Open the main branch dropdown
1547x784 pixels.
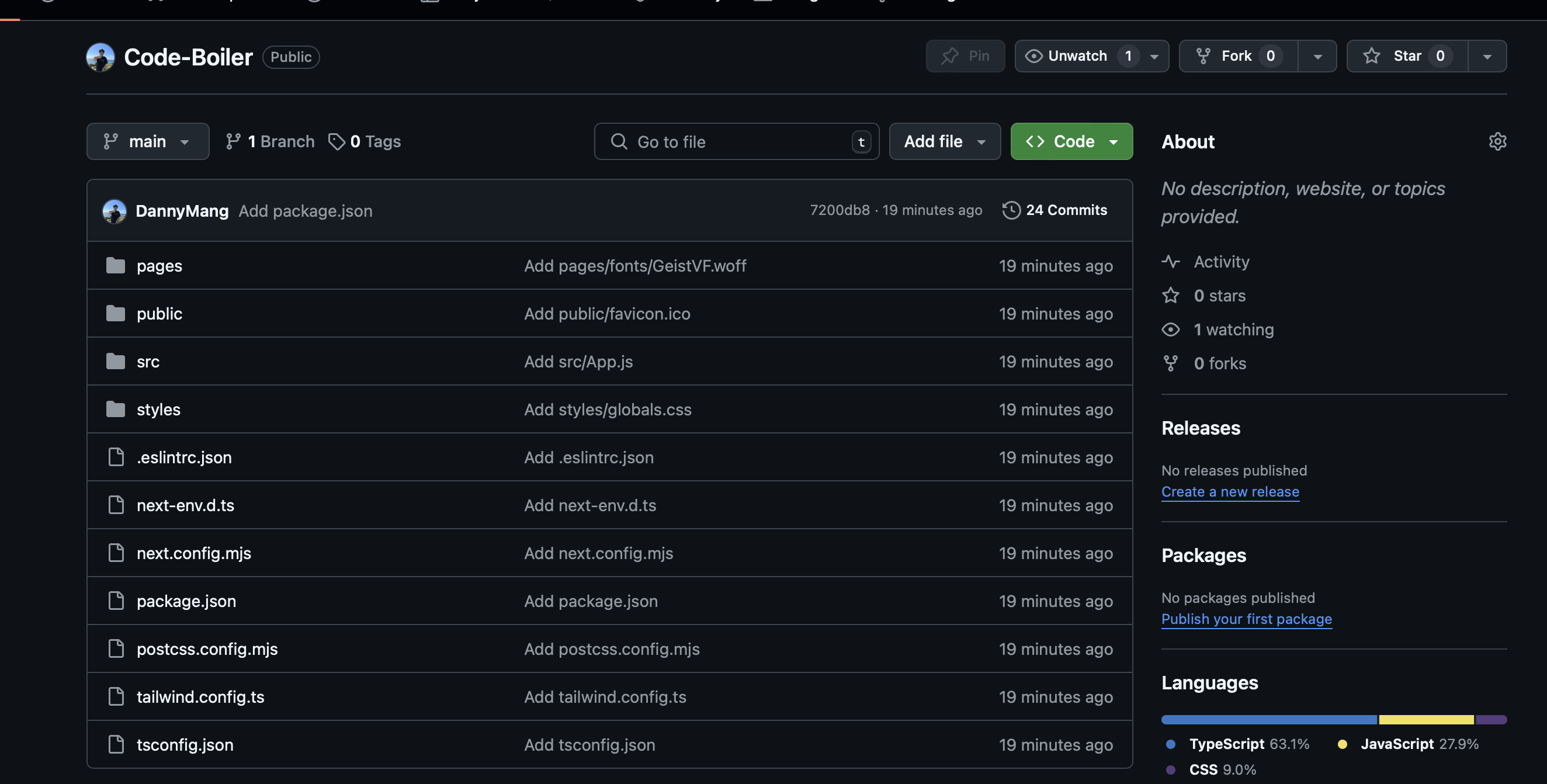(148, 142)
